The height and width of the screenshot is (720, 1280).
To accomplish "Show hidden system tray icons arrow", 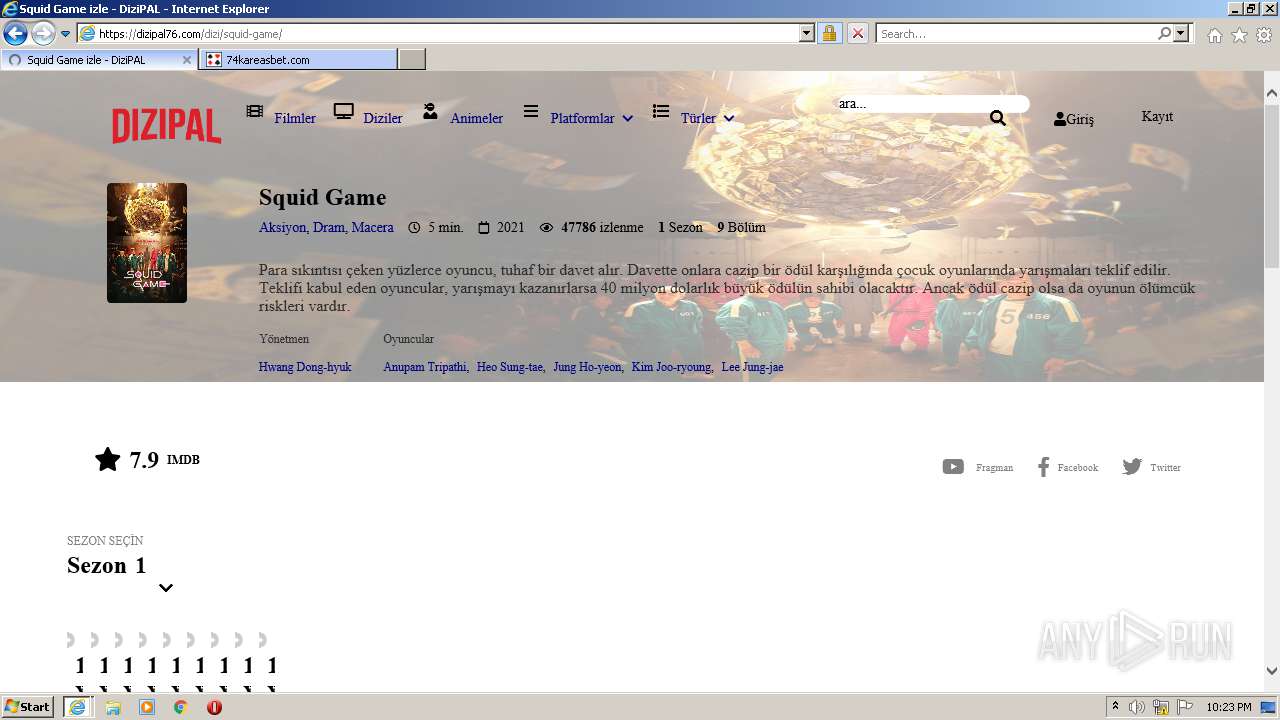I will click(1115, 706).
